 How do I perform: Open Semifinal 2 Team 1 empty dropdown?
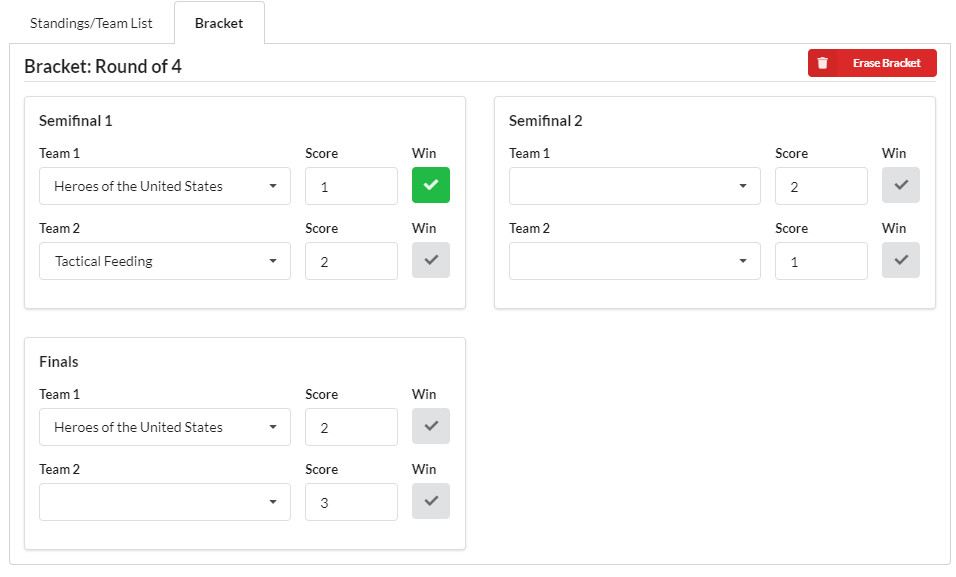(x=635, y=186)
